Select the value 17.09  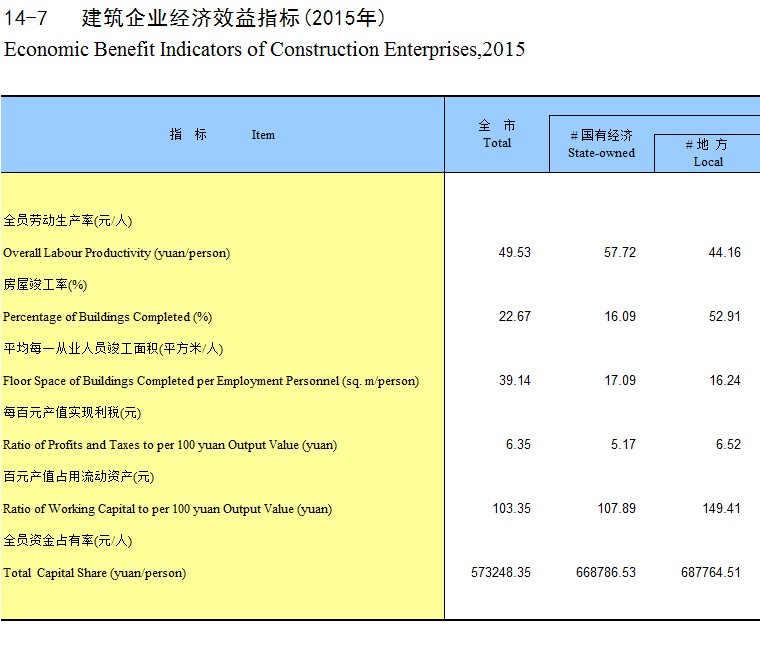[x=620, y=381]
